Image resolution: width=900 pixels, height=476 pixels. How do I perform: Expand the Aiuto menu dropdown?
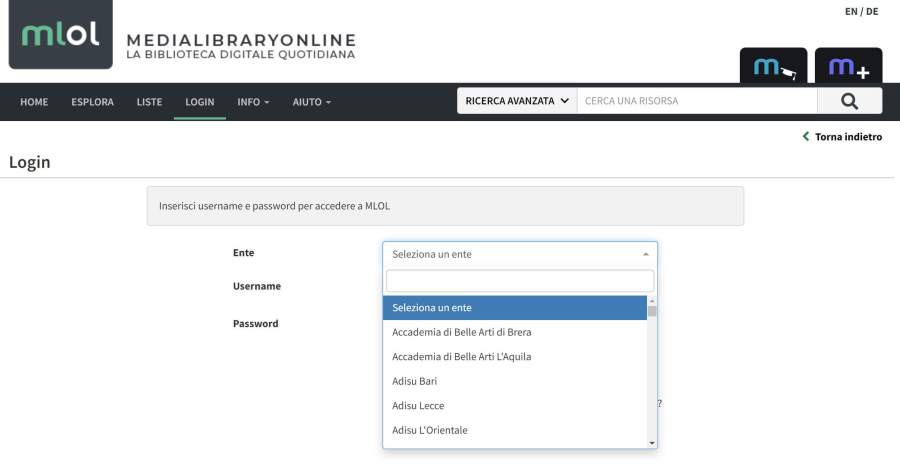311,102
